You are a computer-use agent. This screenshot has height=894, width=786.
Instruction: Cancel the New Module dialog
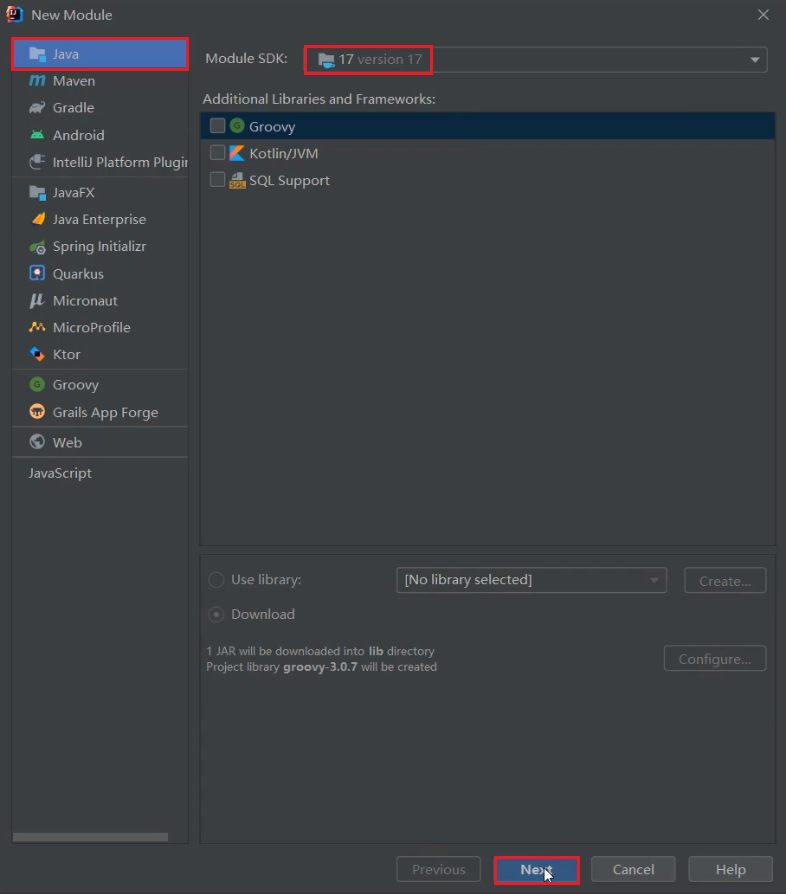point(633,869)
